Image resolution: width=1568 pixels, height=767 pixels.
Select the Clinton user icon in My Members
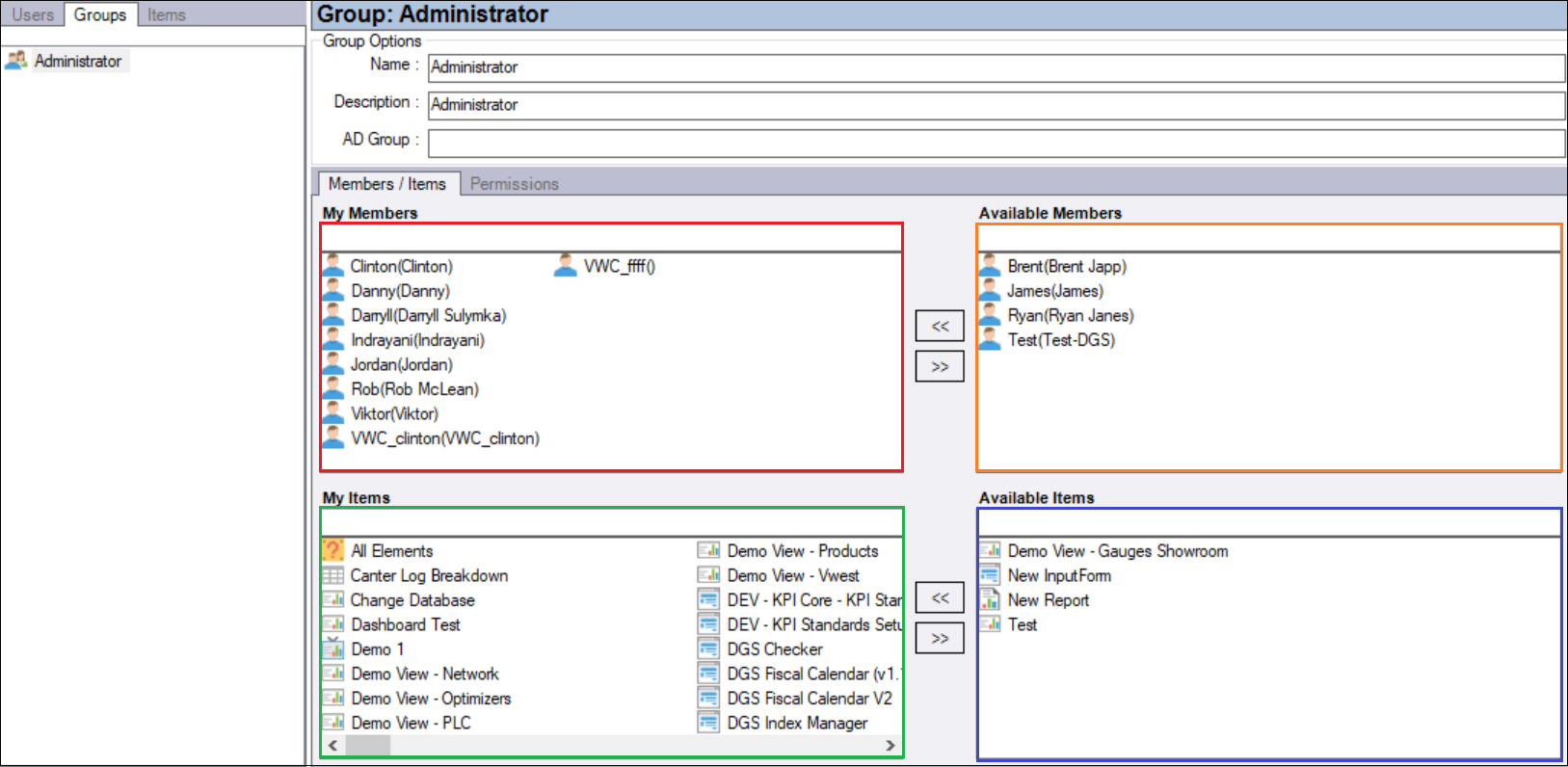click(x=333, y=266)
